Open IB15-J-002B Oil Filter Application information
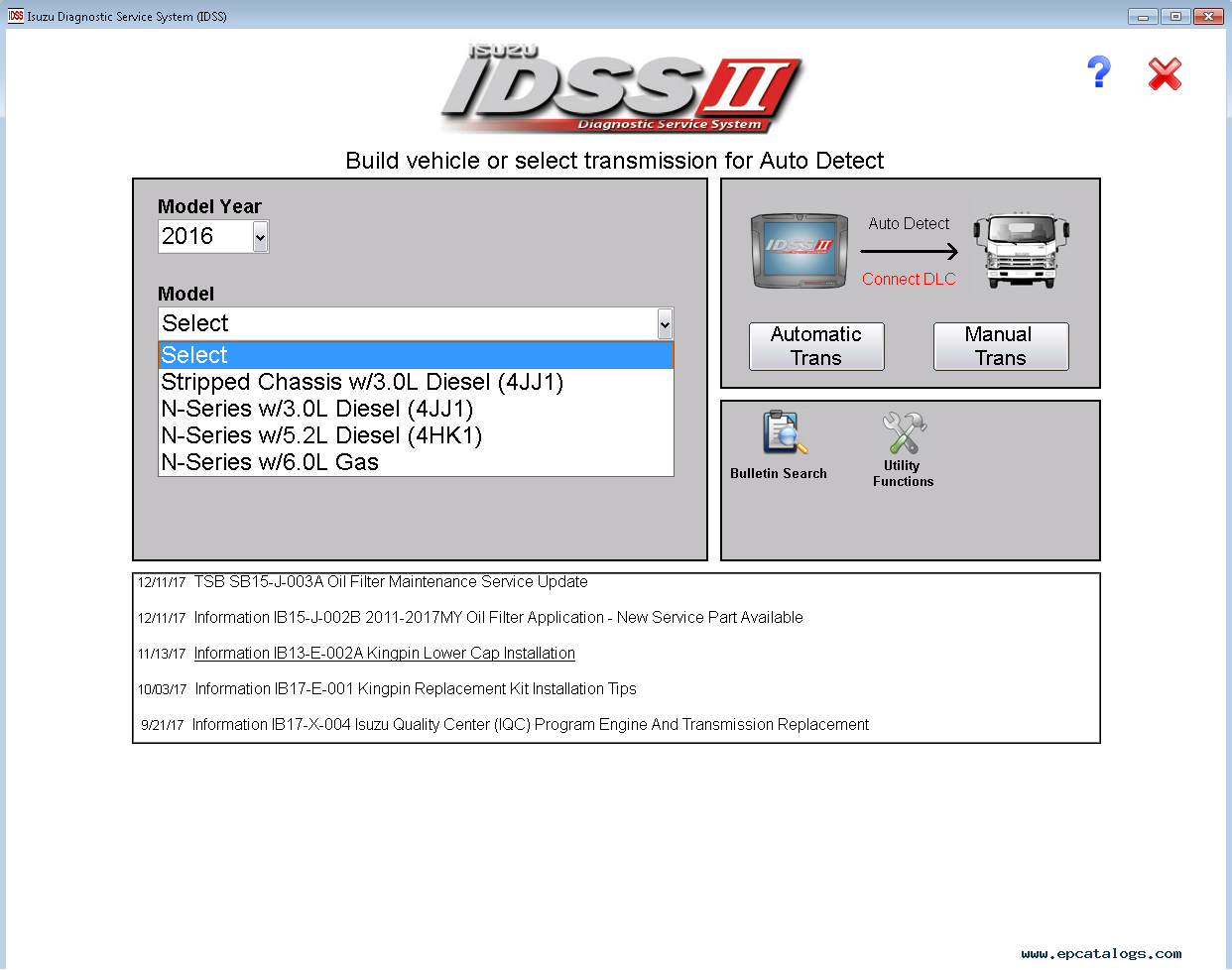Viewport: 1232px width, 970px height. (x=498, y=617)
